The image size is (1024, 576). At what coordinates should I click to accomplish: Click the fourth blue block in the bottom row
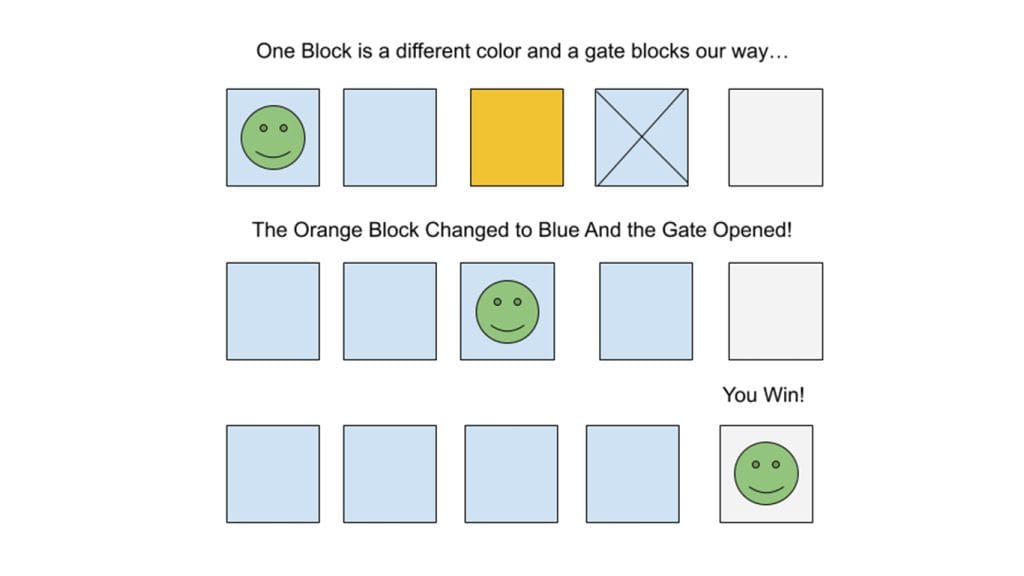coord(632,474)
